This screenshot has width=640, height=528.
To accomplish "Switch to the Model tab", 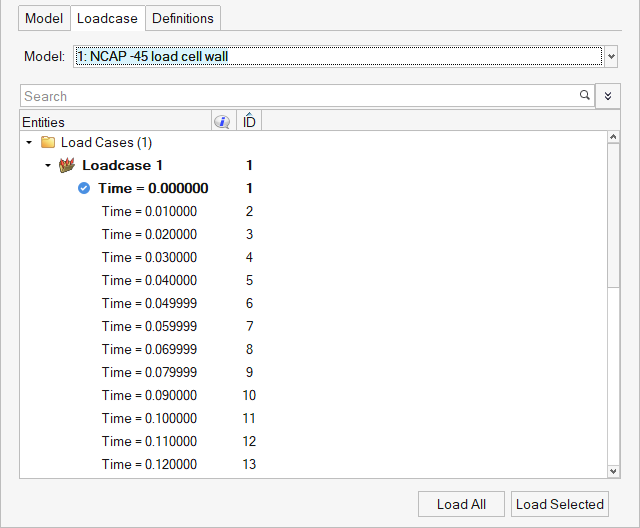I will point(44,18).
